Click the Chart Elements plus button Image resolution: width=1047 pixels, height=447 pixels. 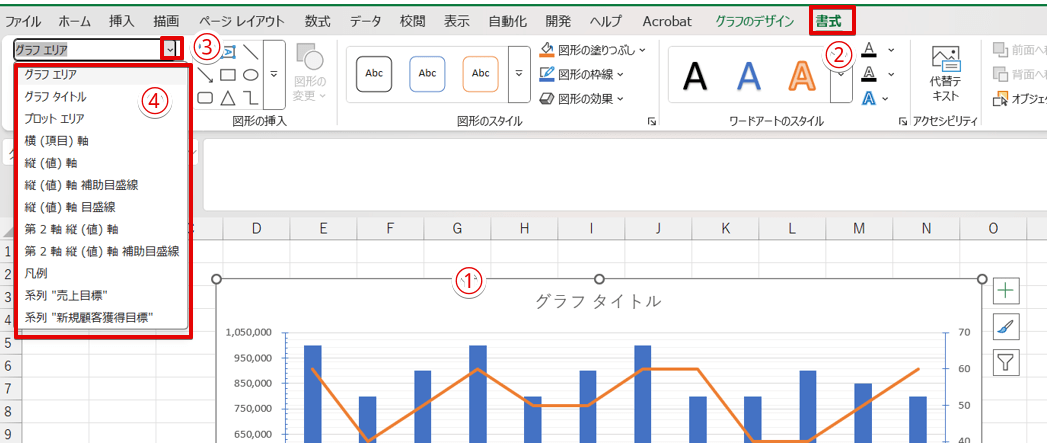[x=1005, y=291]
